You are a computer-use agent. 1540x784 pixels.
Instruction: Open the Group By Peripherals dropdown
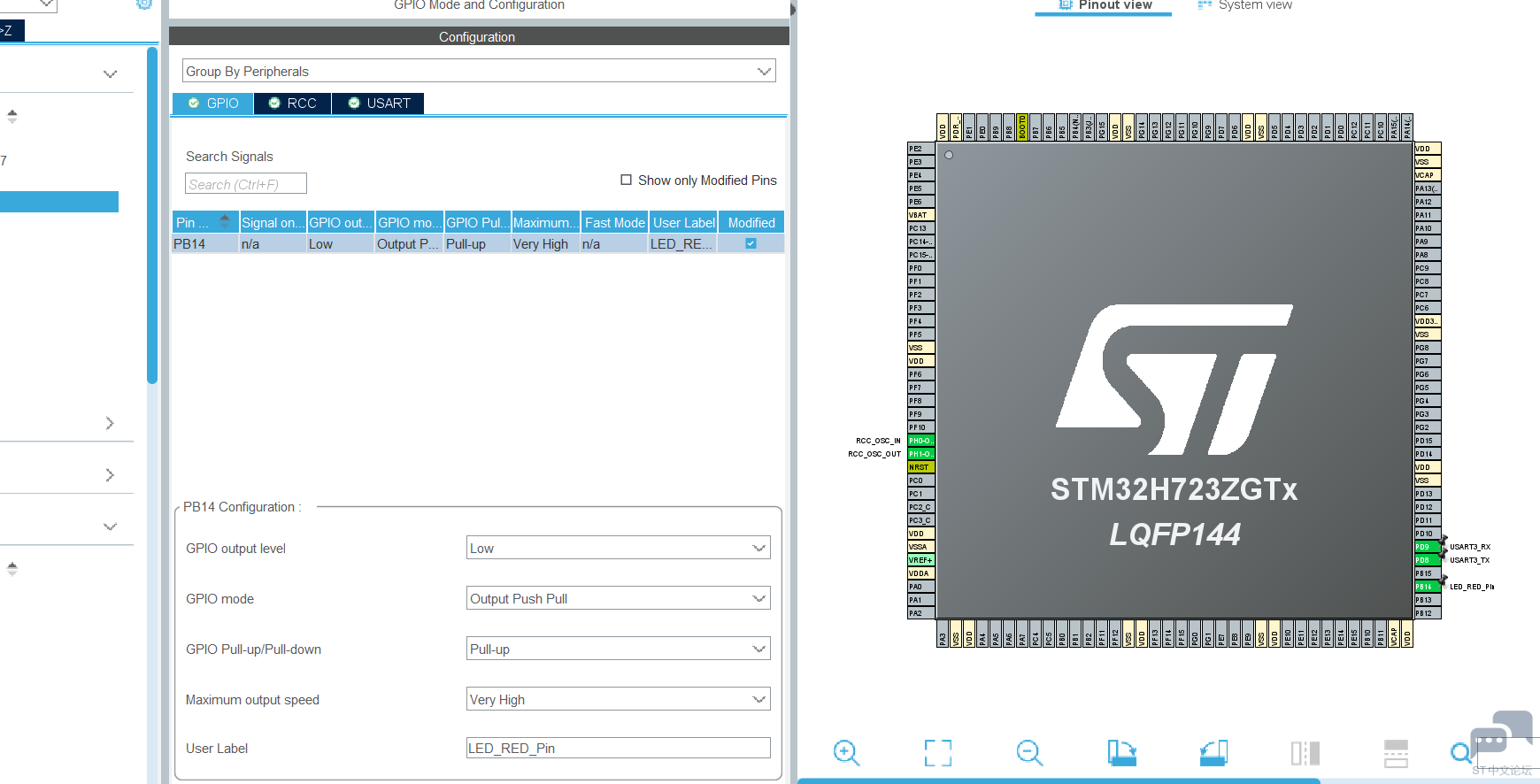[479, 71]
